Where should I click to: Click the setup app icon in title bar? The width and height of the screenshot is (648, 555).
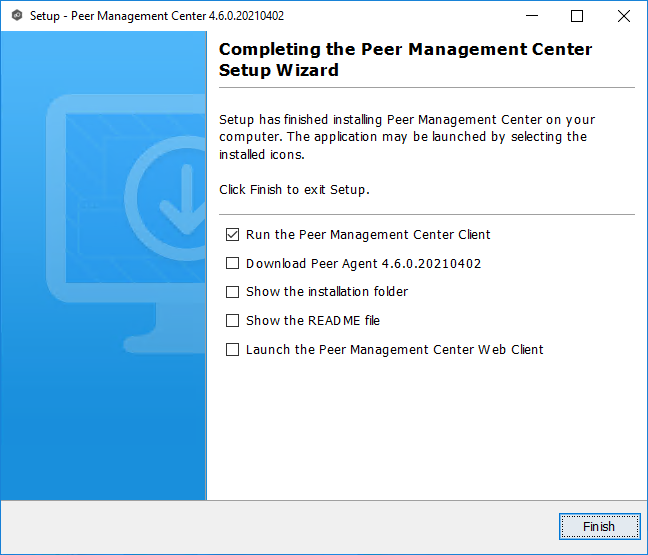pos(16,16)
